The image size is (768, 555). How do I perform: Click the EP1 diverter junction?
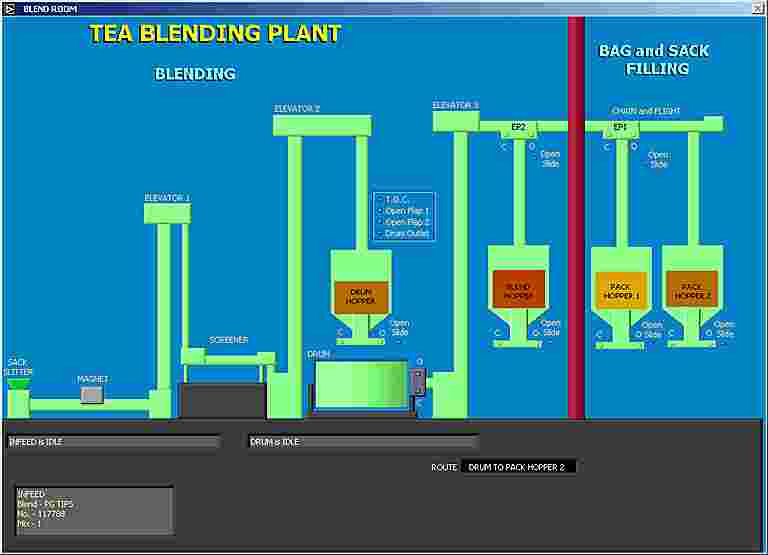(620, 127)
